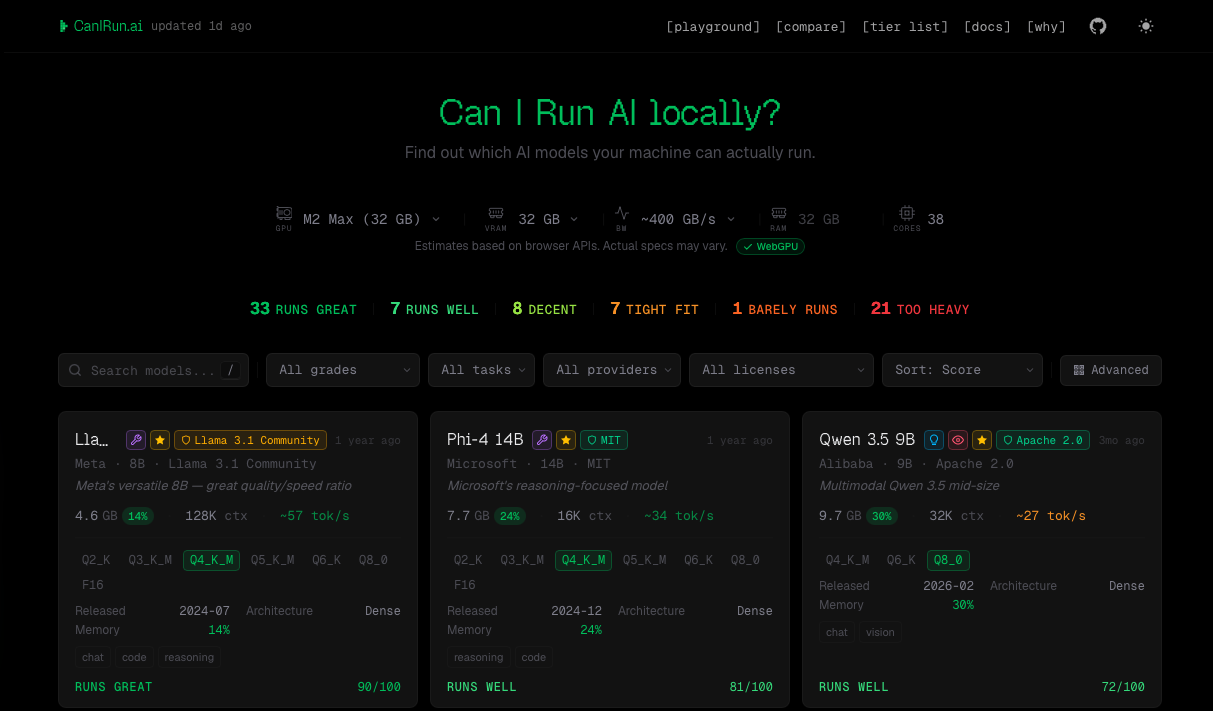Filter by 7 Tight Fit
Screen dimensions: 1213x711
click(654, 309)
